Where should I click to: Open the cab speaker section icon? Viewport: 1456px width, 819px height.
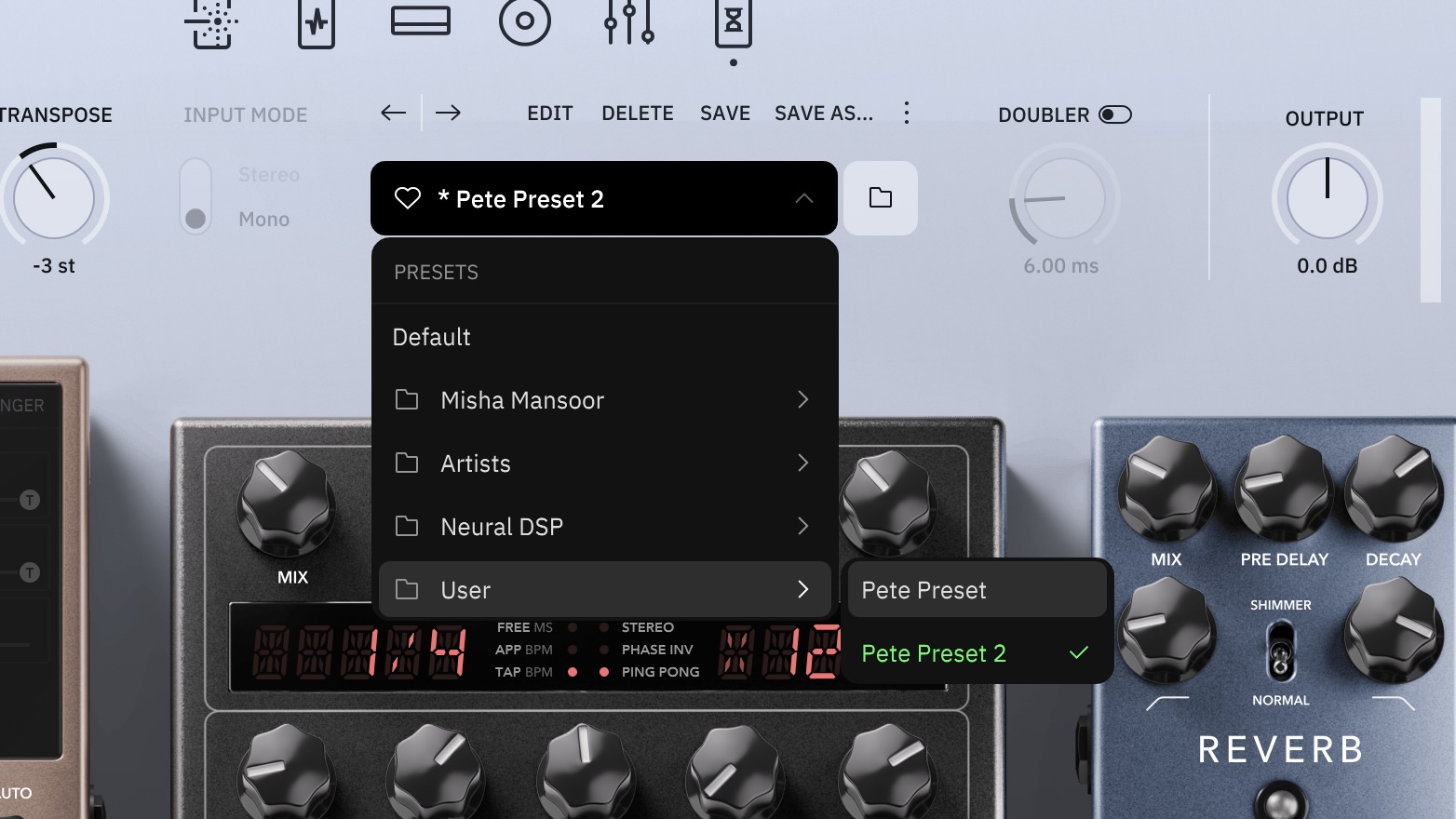tap(525, 22)
